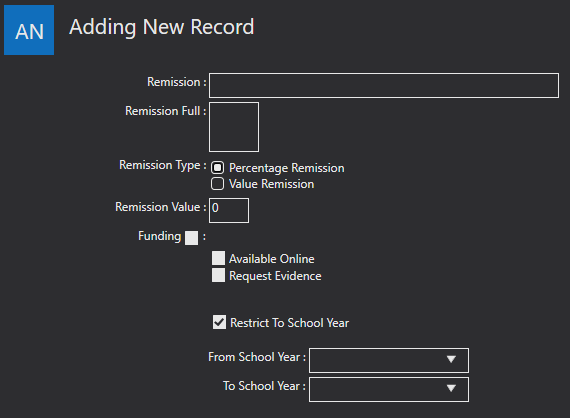Image resolution: width=570 pixels, height=418 pixels.
Task: Click the Restrict To School Year label text
Action: coord(289,323)
